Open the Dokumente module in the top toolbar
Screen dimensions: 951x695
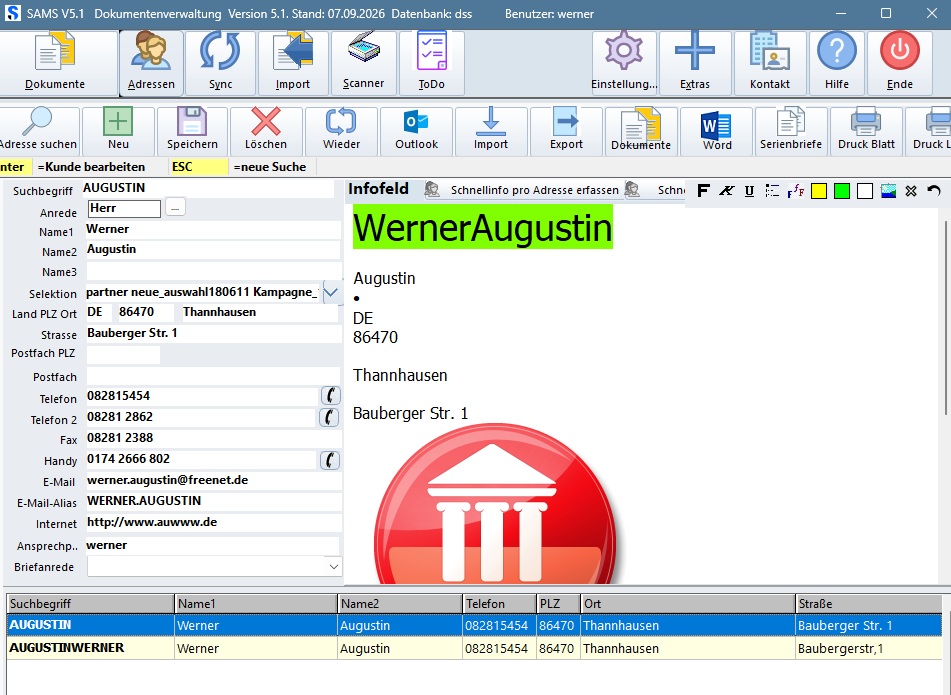[x=58, y=63]
